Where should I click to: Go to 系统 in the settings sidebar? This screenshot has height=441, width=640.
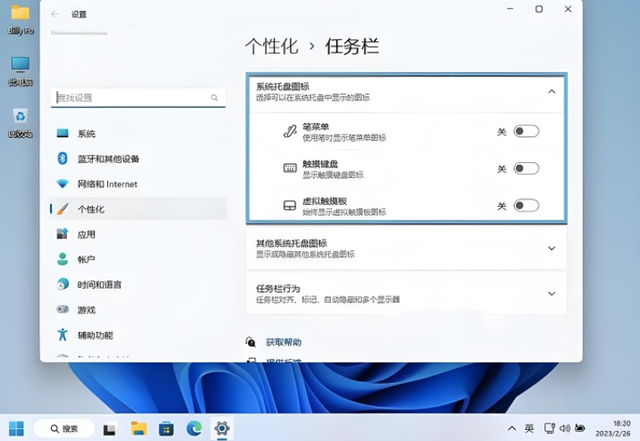[x=86, y=134]
